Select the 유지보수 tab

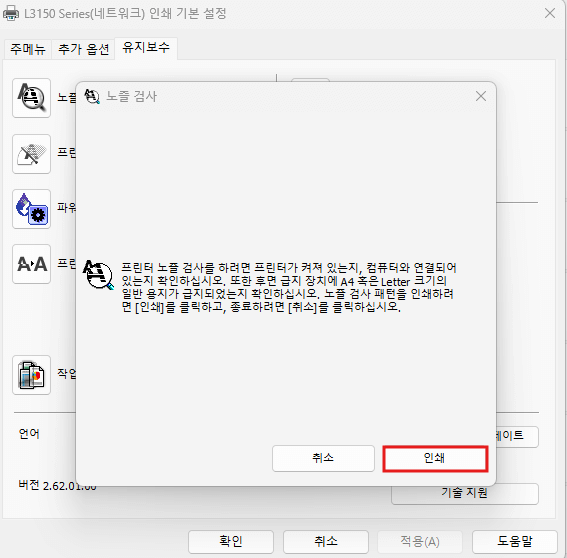146,47
